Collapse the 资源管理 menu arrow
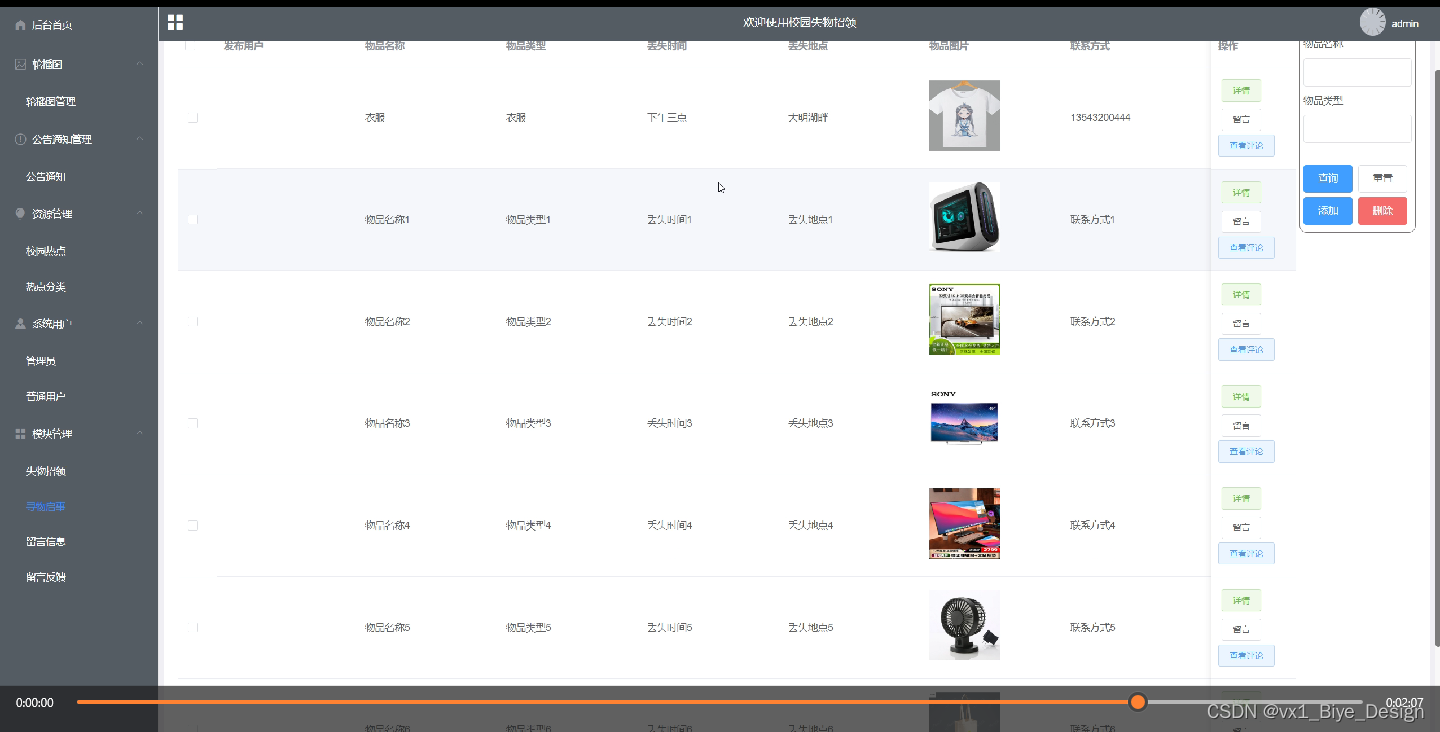The image size is (1440, 732). pos(140,214)
